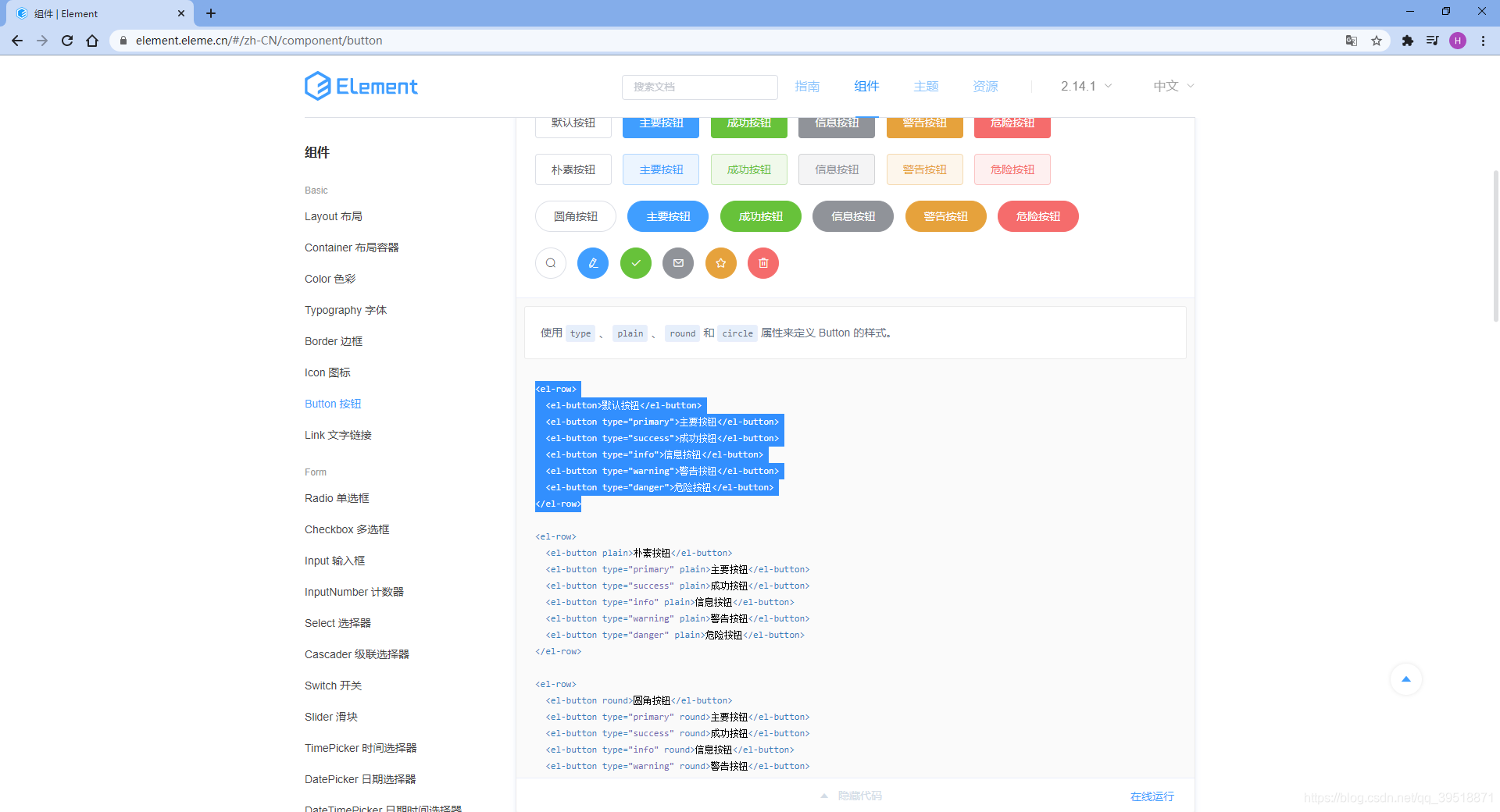The width and height of the screenshot is (1500, 812).
Task: Open Switch 开关 in sidebar
Action: 333,686
